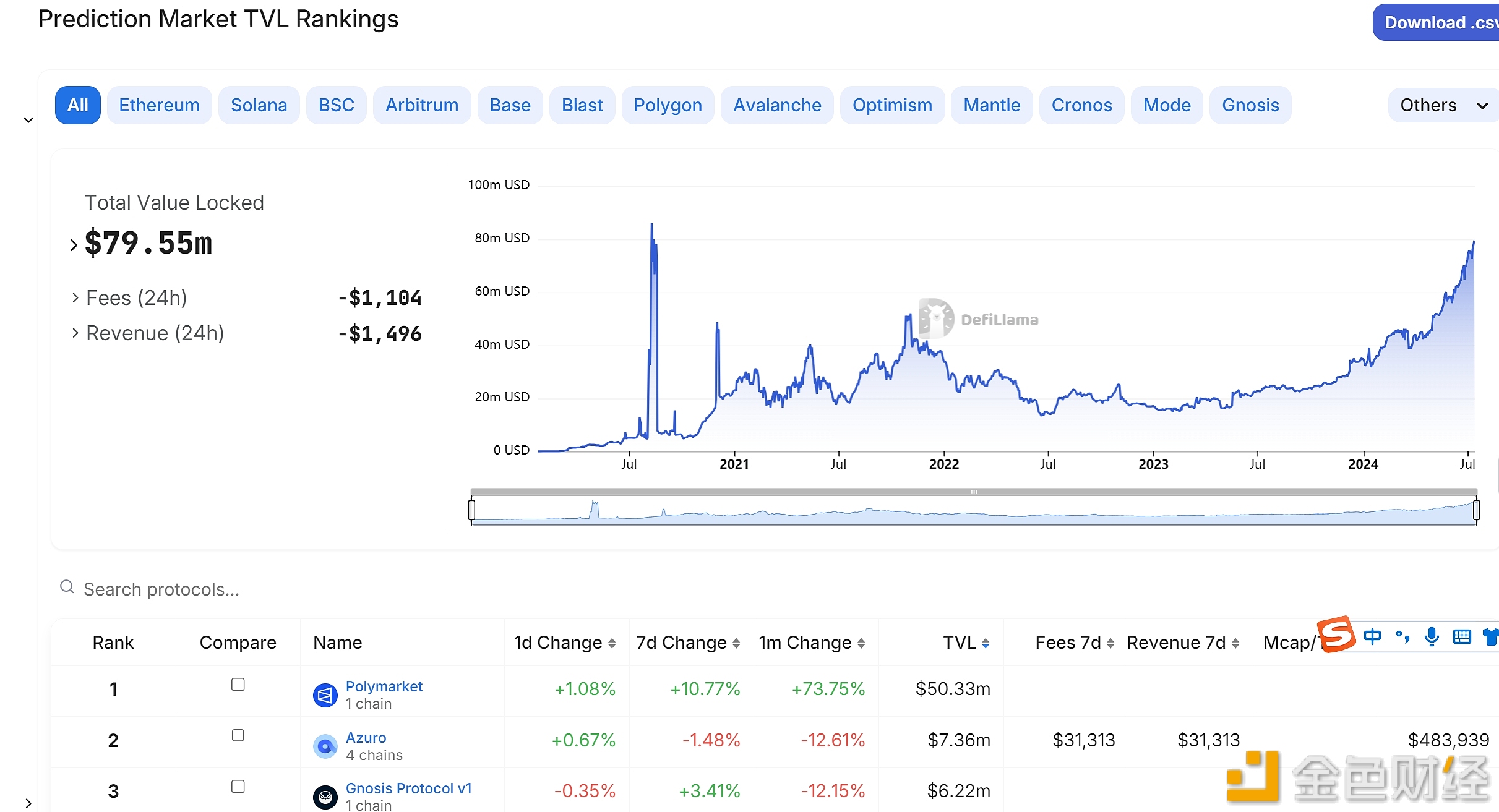Select the Cronos chain filter
The image size is (1499, 812).
coord(1082,105)
